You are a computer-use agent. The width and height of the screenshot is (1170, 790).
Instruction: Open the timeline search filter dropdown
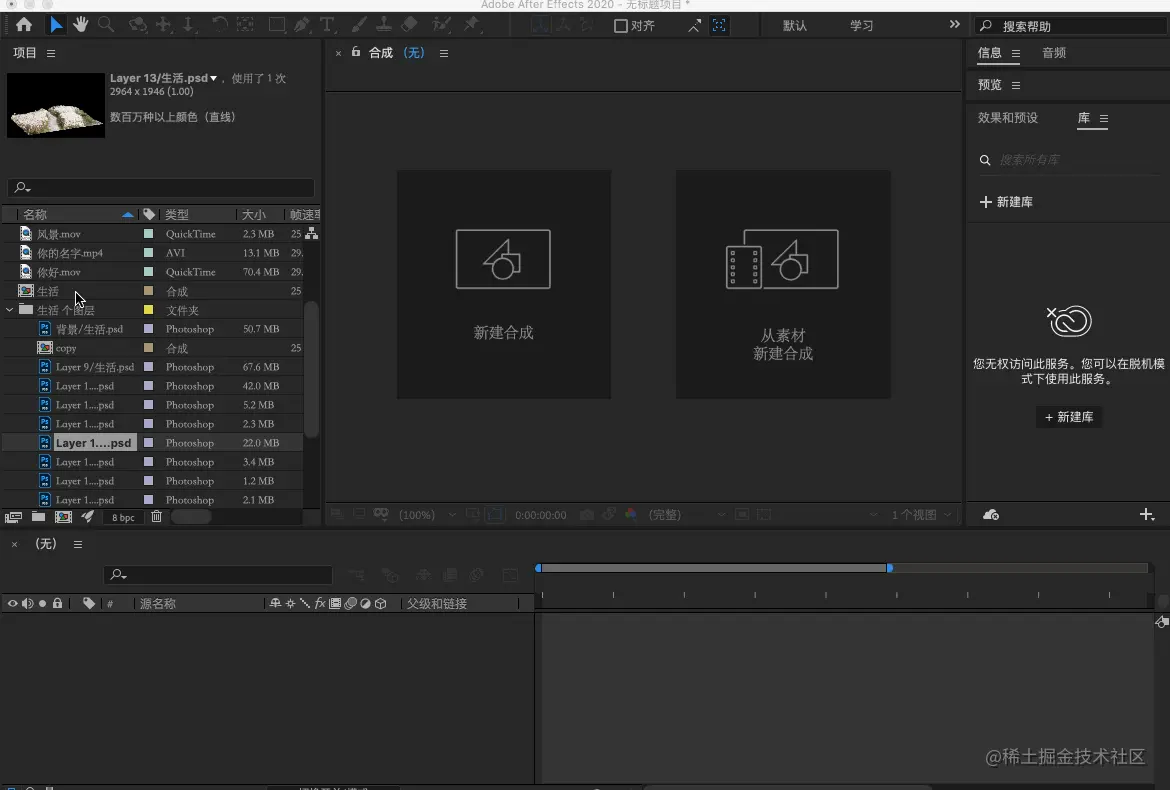point(118,574)
